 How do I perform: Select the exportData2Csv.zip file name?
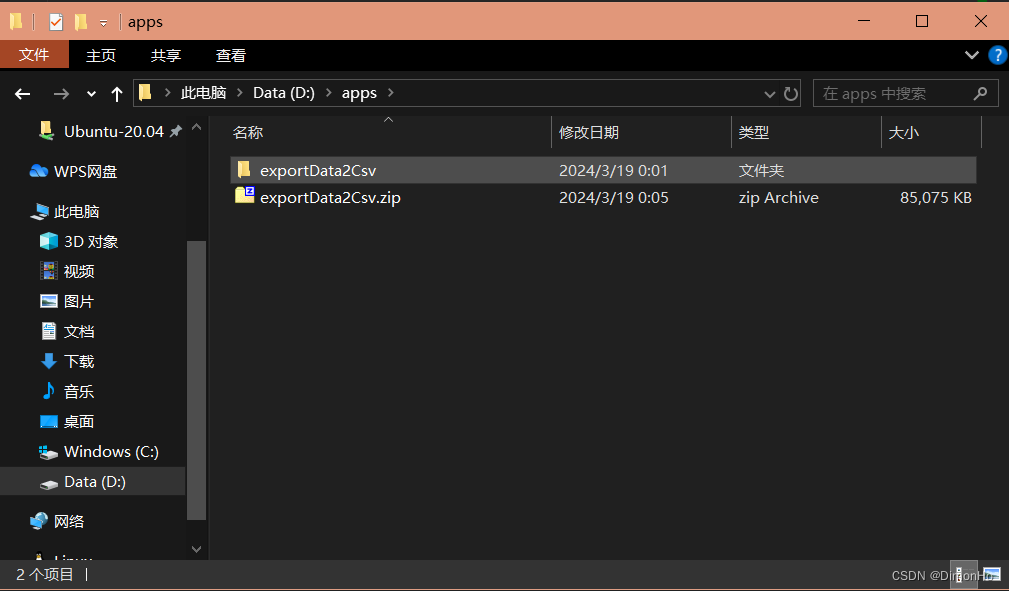coord(330,197)
